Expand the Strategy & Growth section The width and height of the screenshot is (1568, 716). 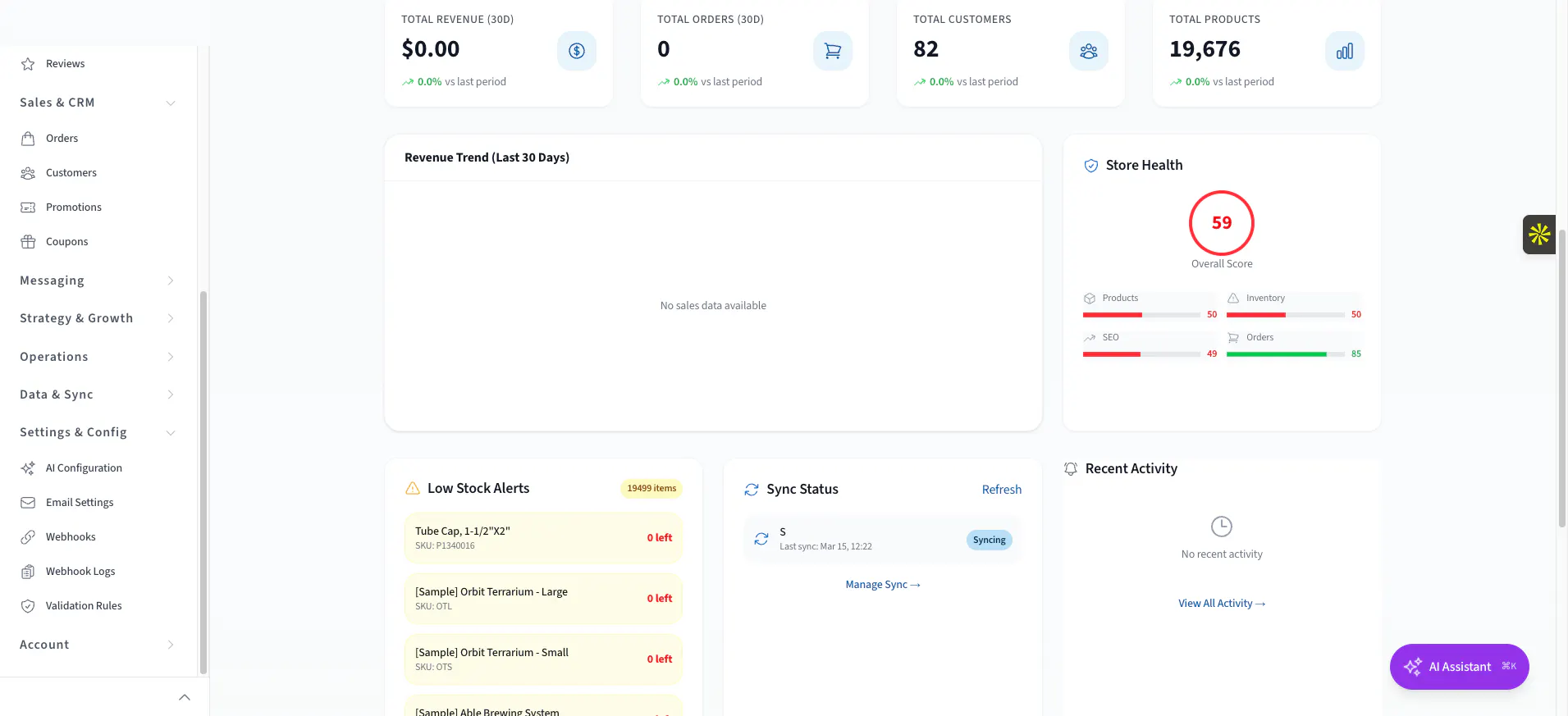tap(98, 318)
